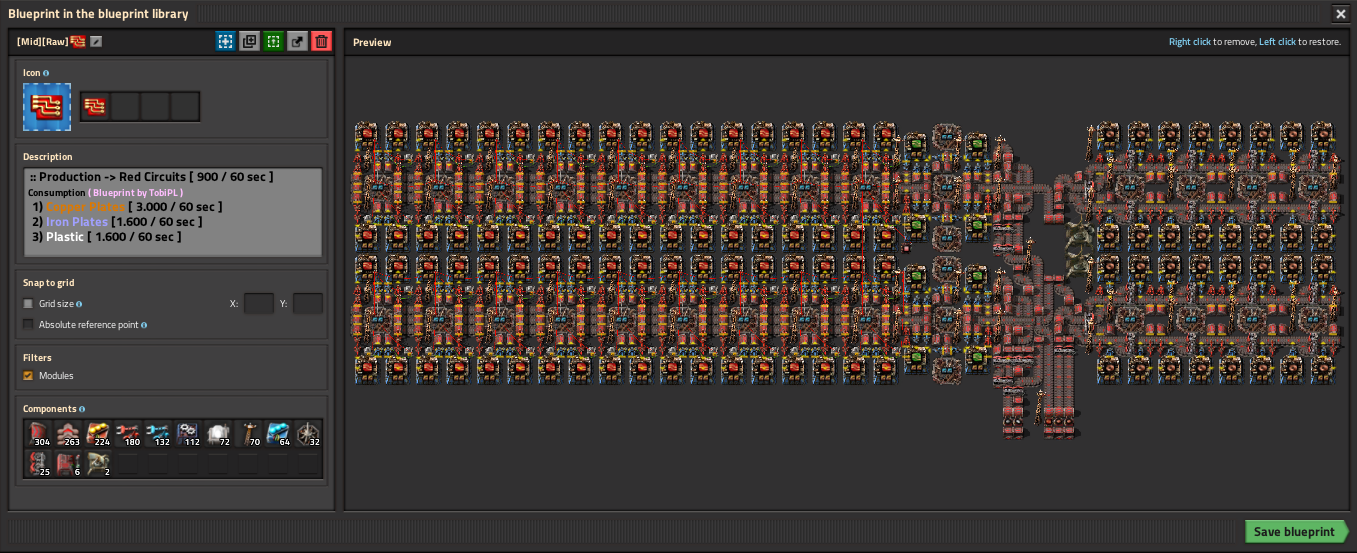The image size is (1357, 553).
Task: Click the export blueprint string icon
Action: click(297, 41)
